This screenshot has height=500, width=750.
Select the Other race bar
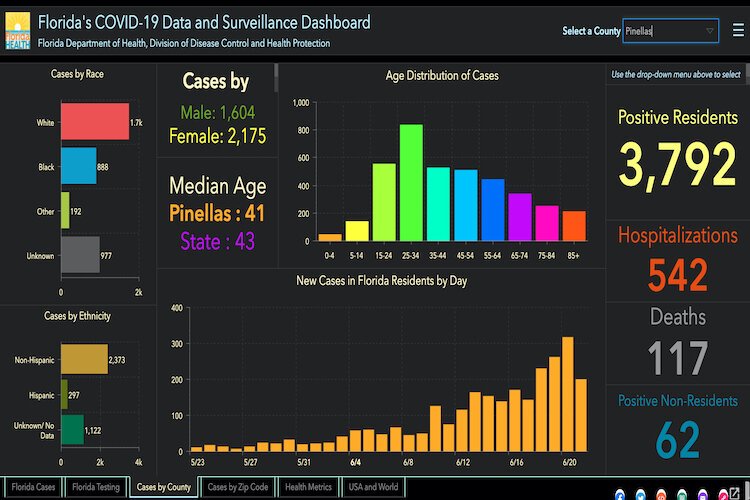(x=65, y=211)
